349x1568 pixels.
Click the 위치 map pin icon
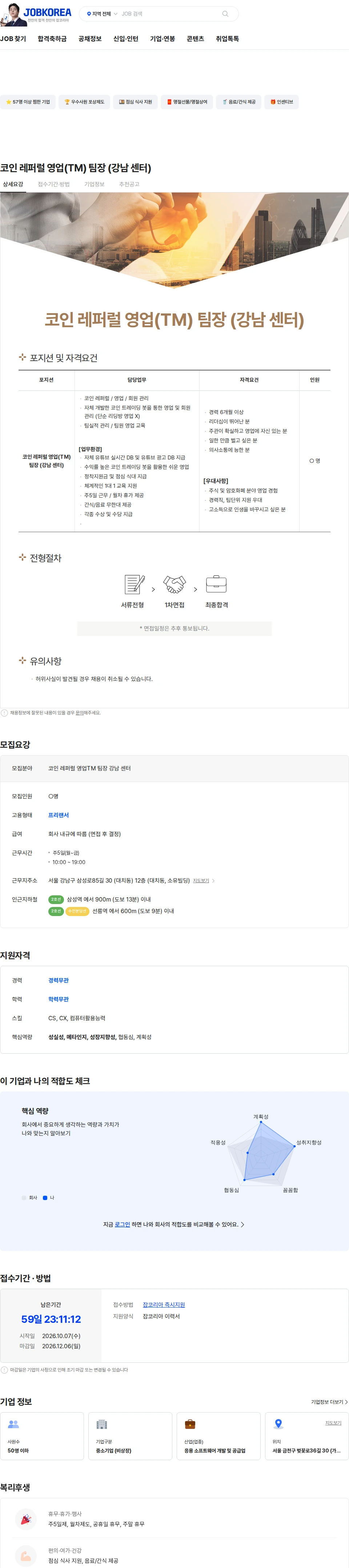[278, 1424]
